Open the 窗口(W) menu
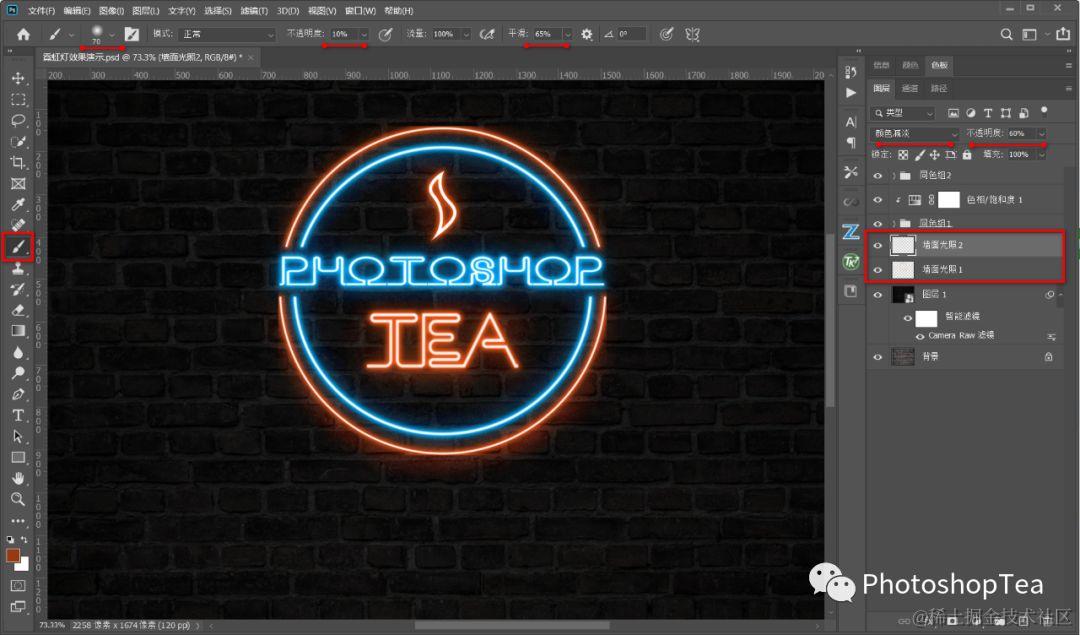 [x=360, y=10]
